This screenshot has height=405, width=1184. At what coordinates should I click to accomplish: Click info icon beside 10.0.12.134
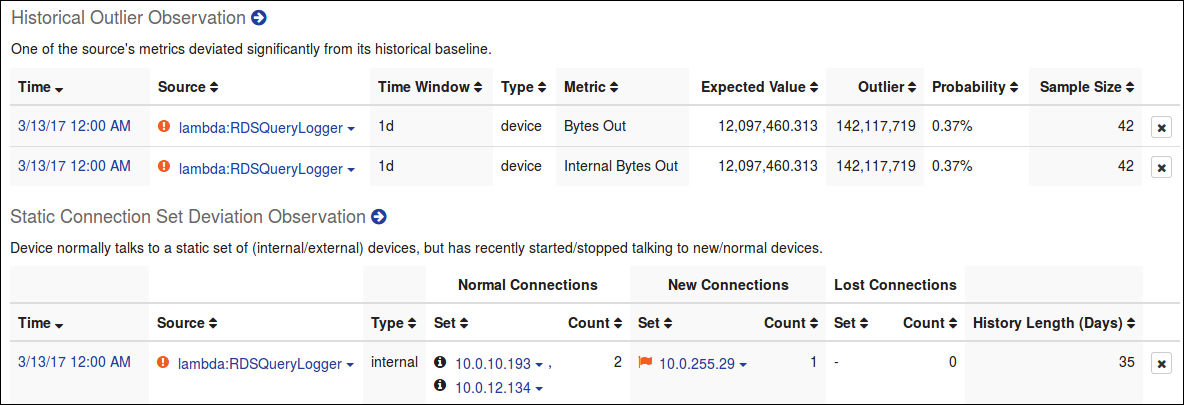441,387
